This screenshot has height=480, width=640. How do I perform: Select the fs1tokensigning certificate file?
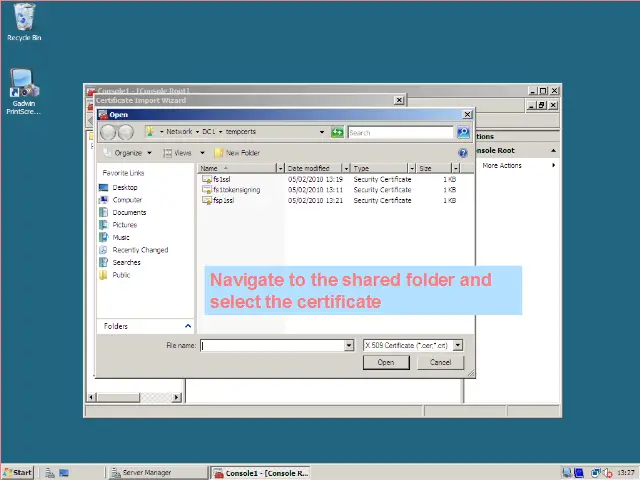pos(235,189)
